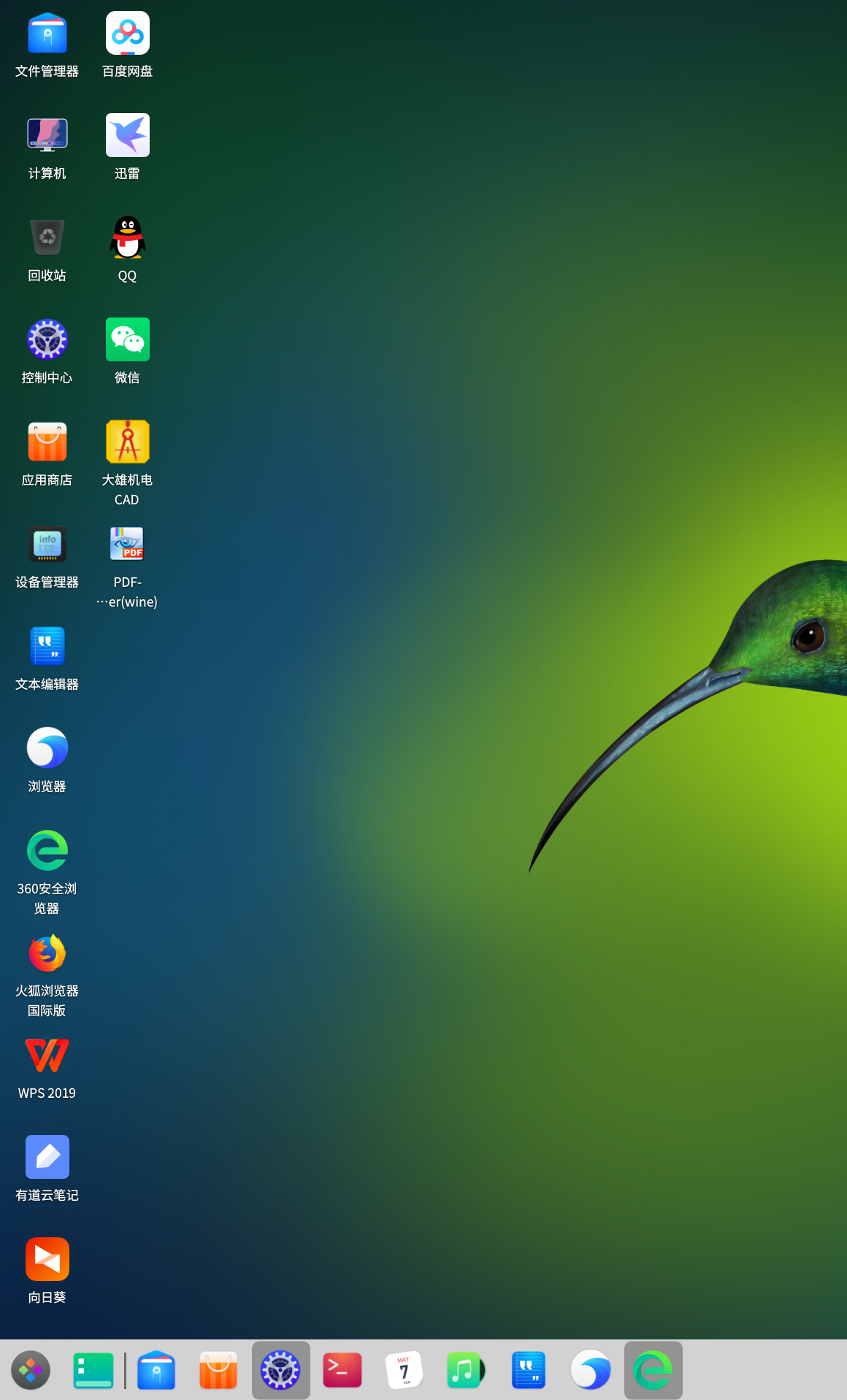This screenshot has height=1400, width=847.
Task: Select the 迅雷 desktop icon
Action: 128,135
